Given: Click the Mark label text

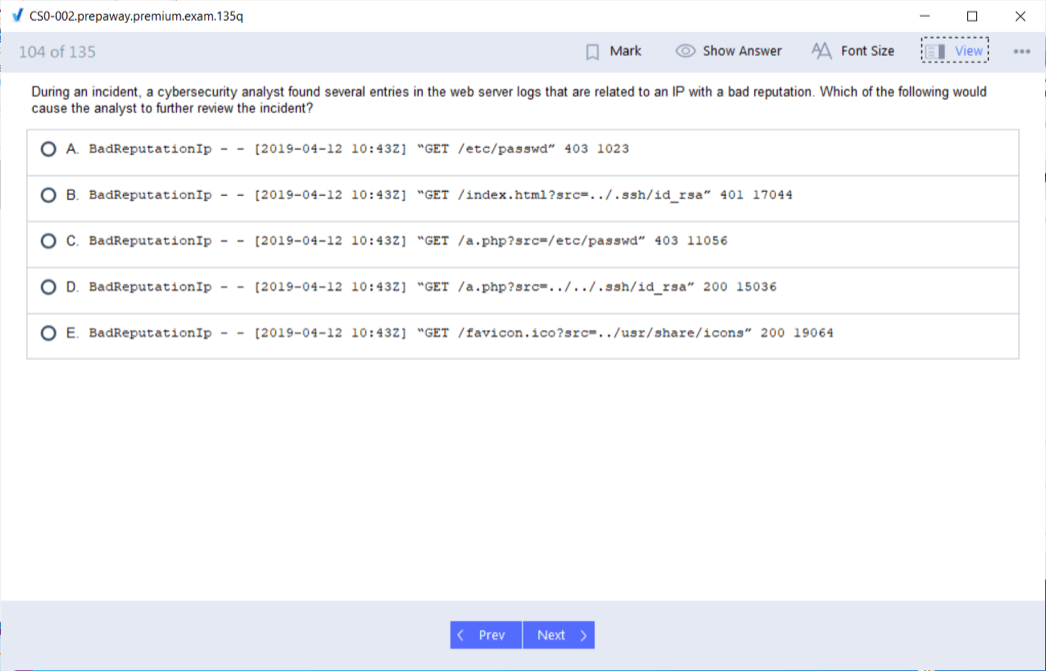Looking at the screenshot, I should (x=625, y=51).
